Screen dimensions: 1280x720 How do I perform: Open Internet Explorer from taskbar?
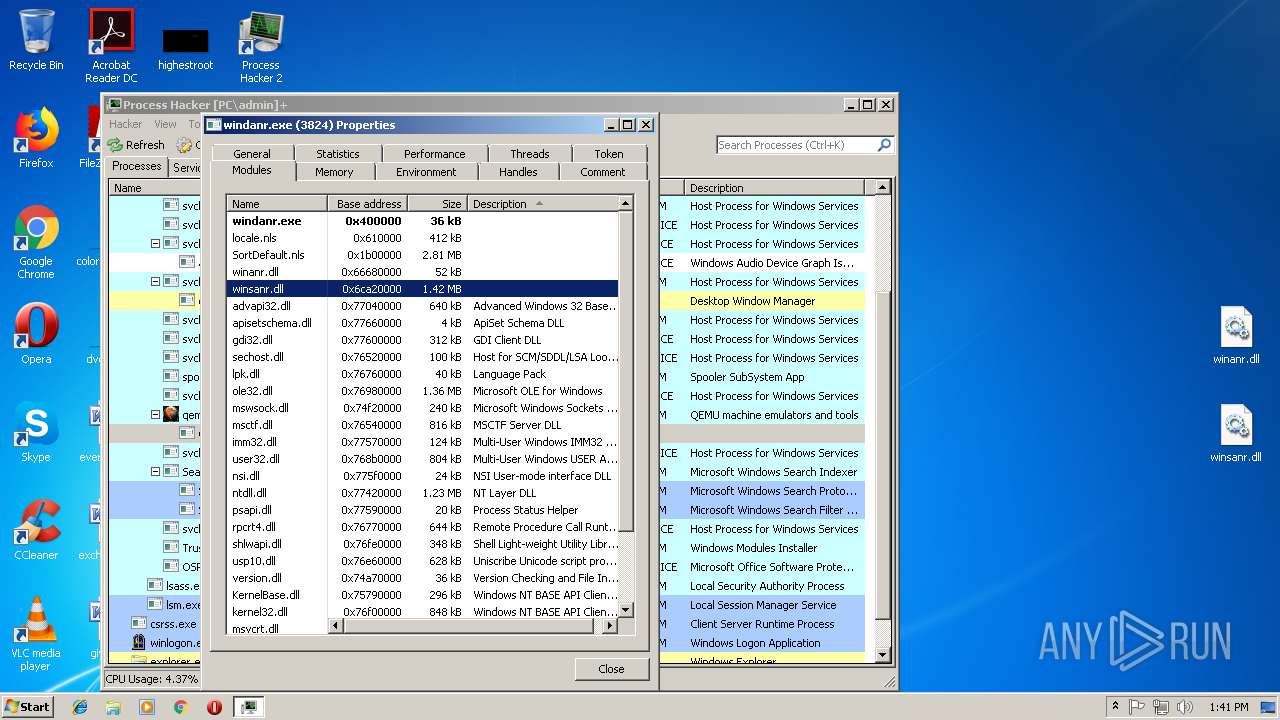(80, 707)
